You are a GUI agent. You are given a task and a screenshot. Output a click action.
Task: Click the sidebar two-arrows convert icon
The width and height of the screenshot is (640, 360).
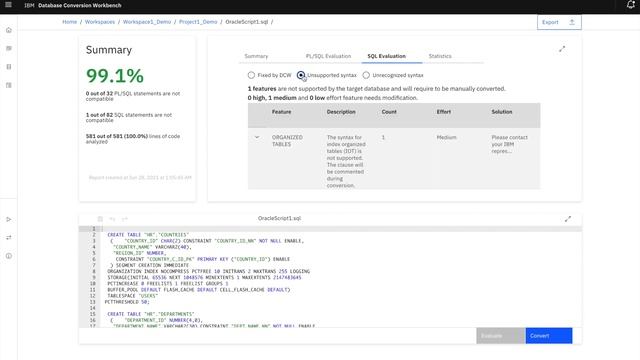pyautogui.click(x=9, y=238)
